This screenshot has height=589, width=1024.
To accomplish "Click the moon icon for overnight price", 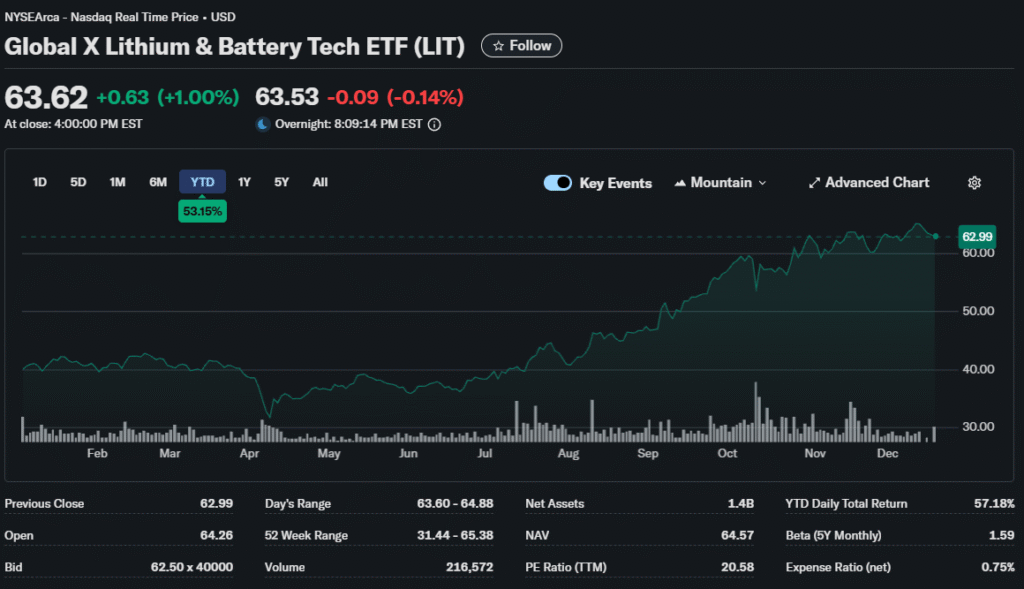I will point(263,125).
